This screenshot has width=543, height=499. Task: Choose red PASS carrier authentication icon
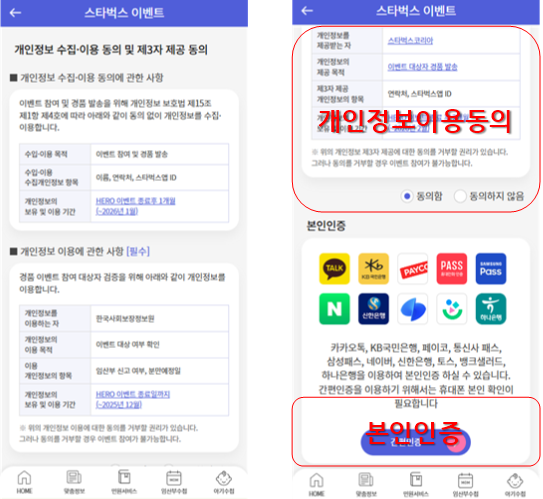click(x=452, y=268)
